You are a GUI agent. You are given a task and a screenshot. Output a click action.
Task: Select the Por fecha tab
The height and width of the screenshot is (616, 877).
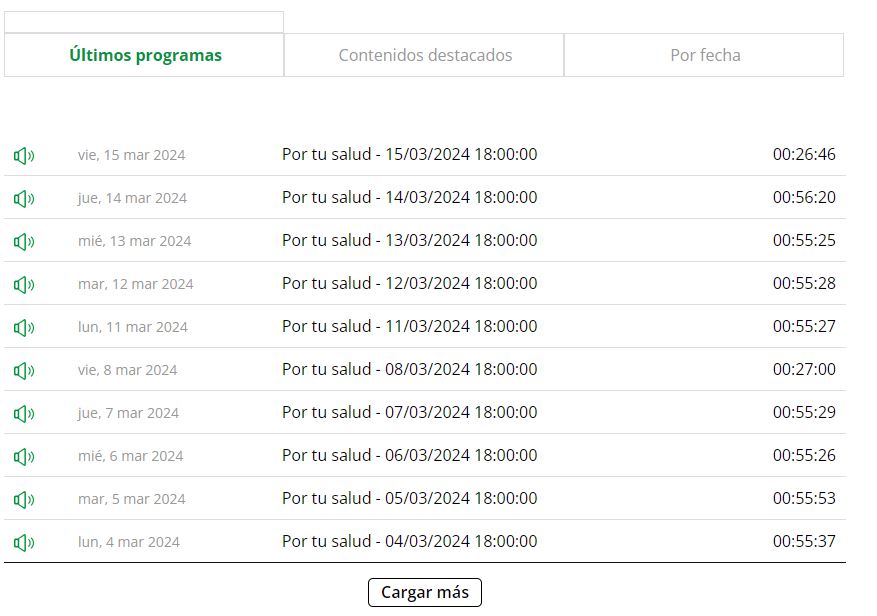click(705, 55)
